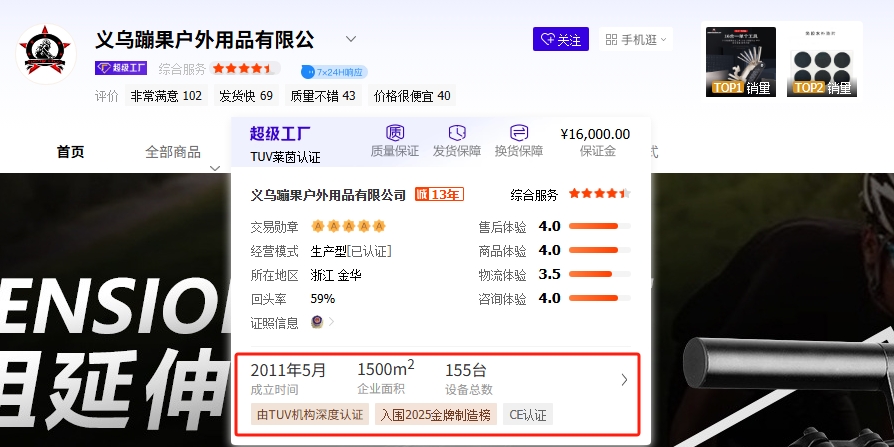Click the 非常满意 102 review tag
This screenshot has height=447, width=894.
click(x=166, y=96)
